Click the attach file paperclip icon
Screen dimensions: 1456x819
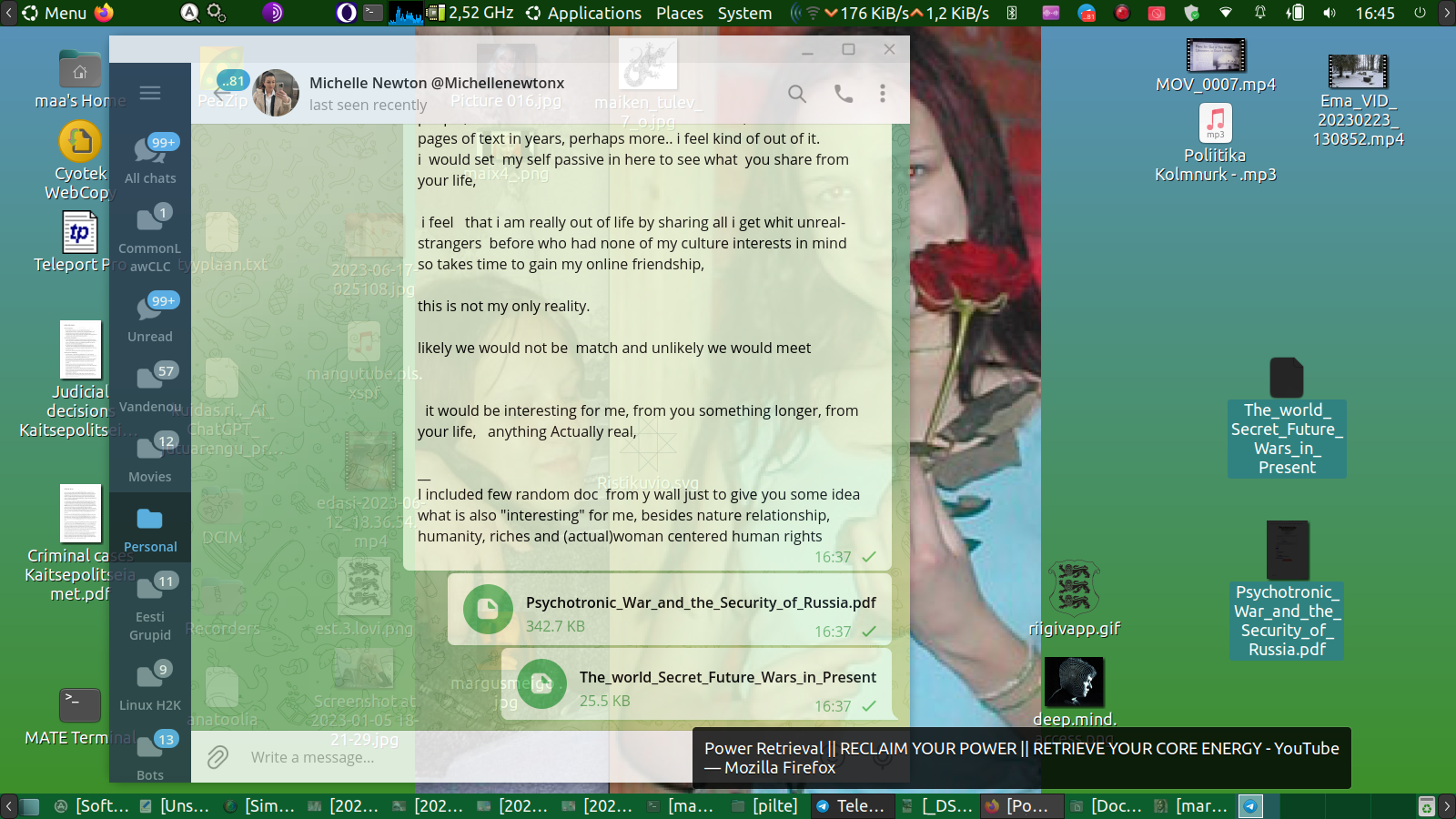pyautogui.click(x=217, y=757)
